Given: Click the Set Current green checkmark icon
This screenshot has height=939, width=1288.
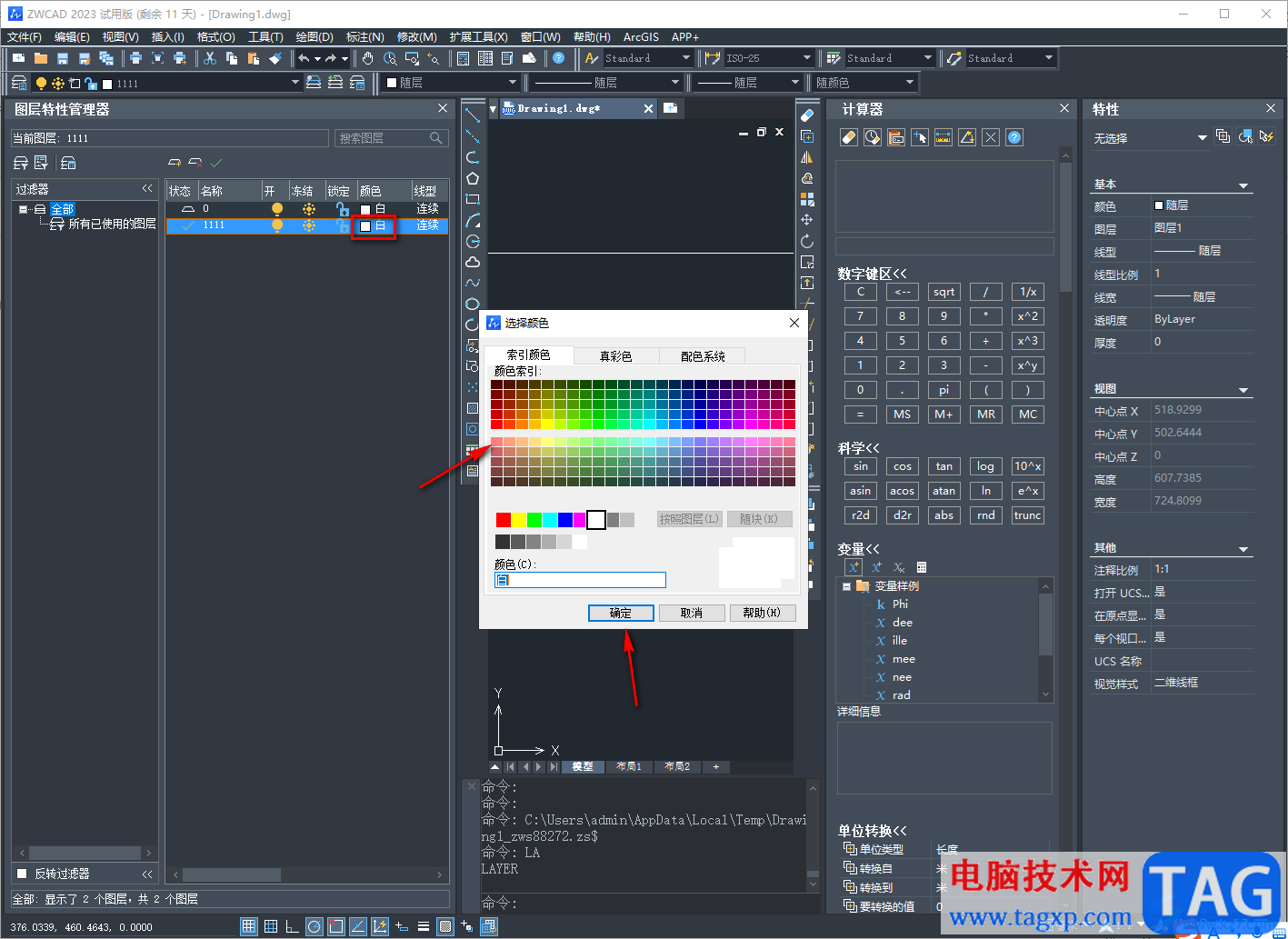Looking at the screenshot, I should [216, 163].
